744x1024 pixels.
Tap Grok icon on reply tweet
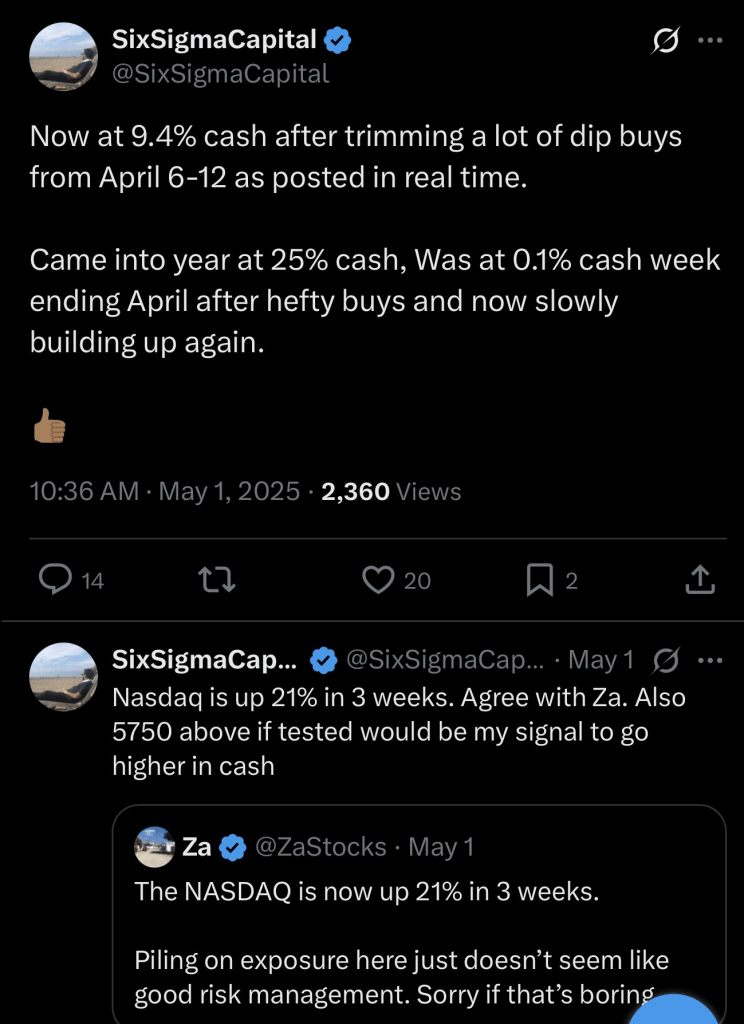coord(665,660)
